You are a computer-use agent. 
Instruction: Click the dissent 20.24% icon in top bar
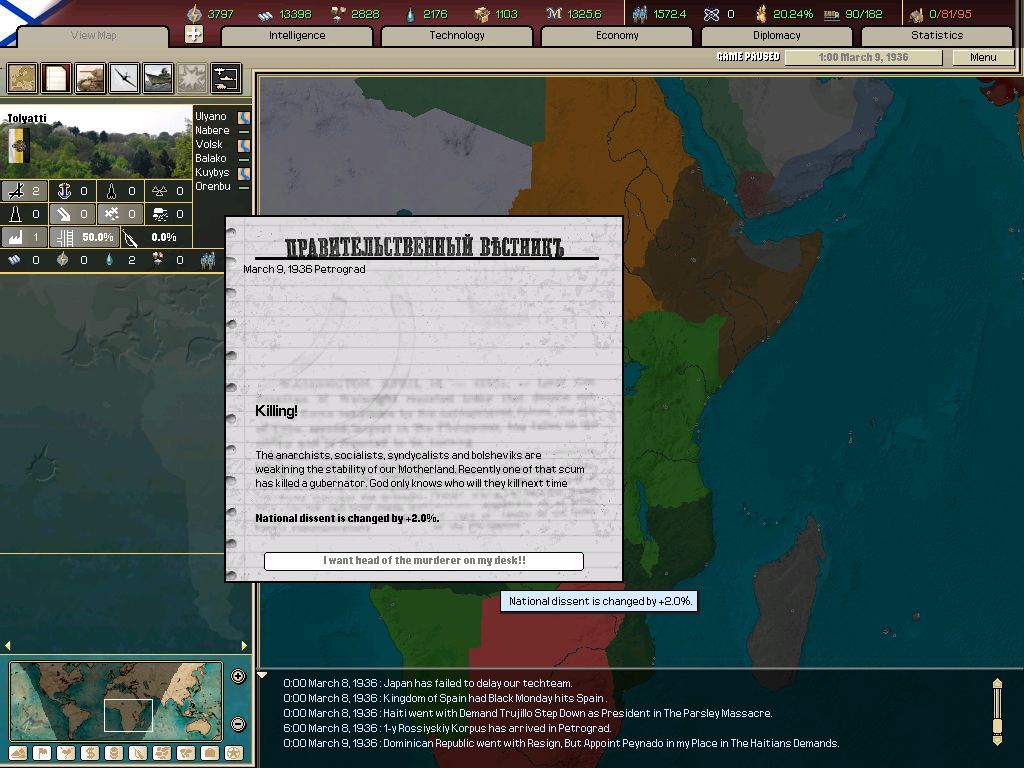click(x=761, y=14)
